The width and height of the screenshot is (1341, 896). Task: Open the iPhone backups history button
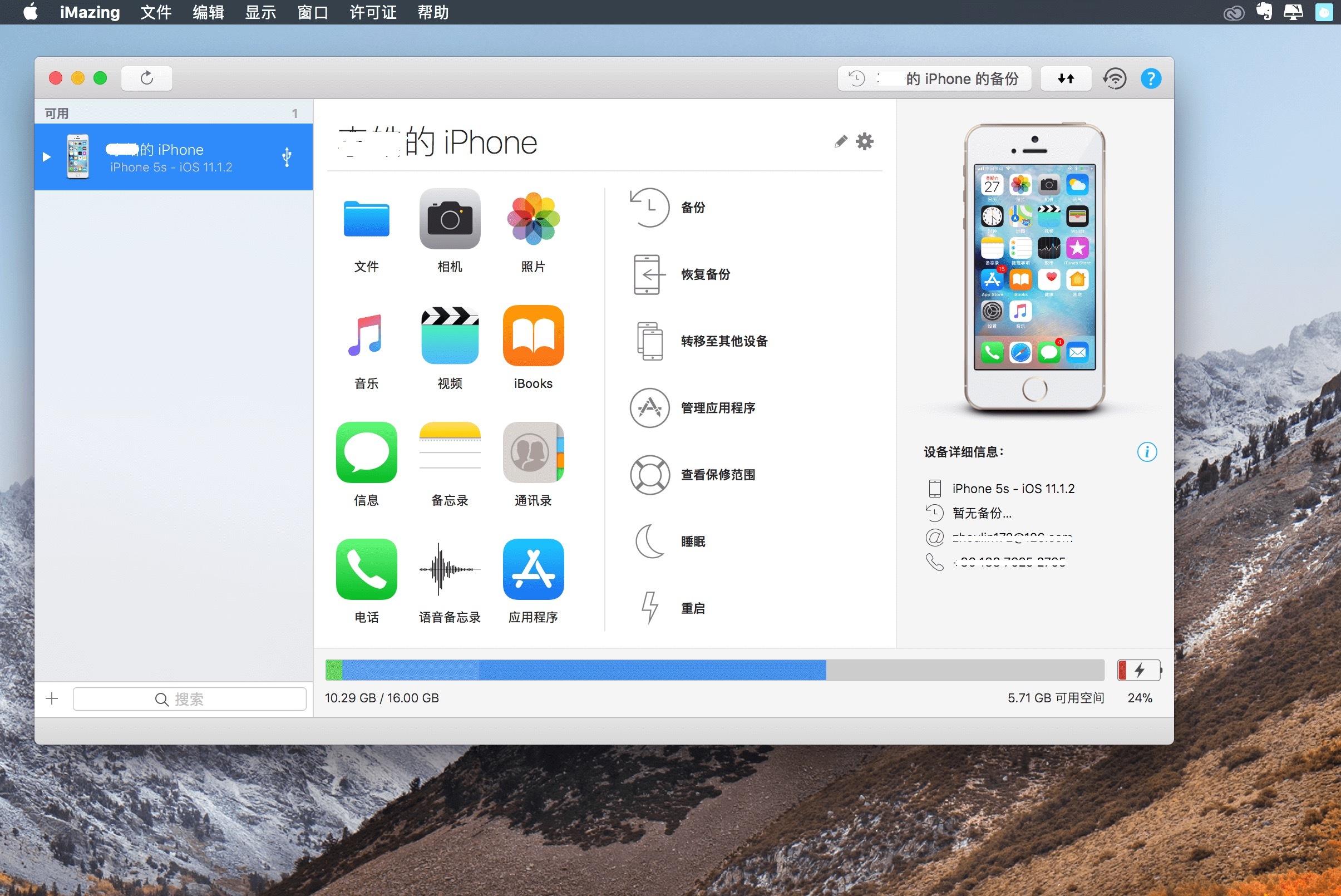pos(934,79)
